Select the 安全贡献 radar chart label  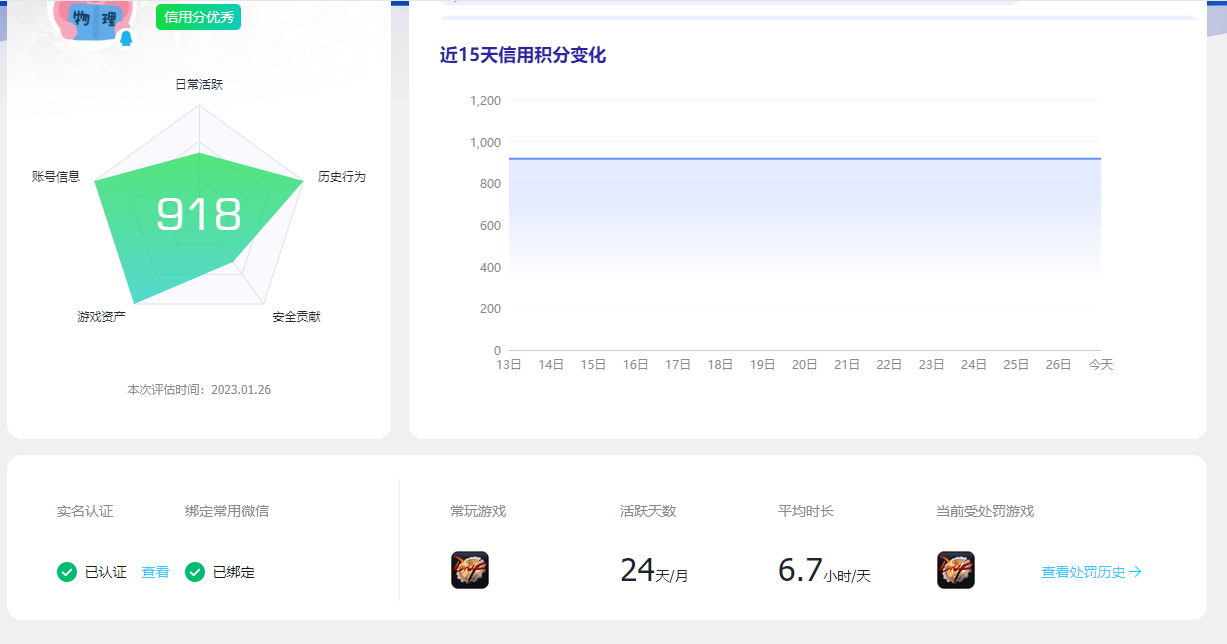tap(296, 317)
